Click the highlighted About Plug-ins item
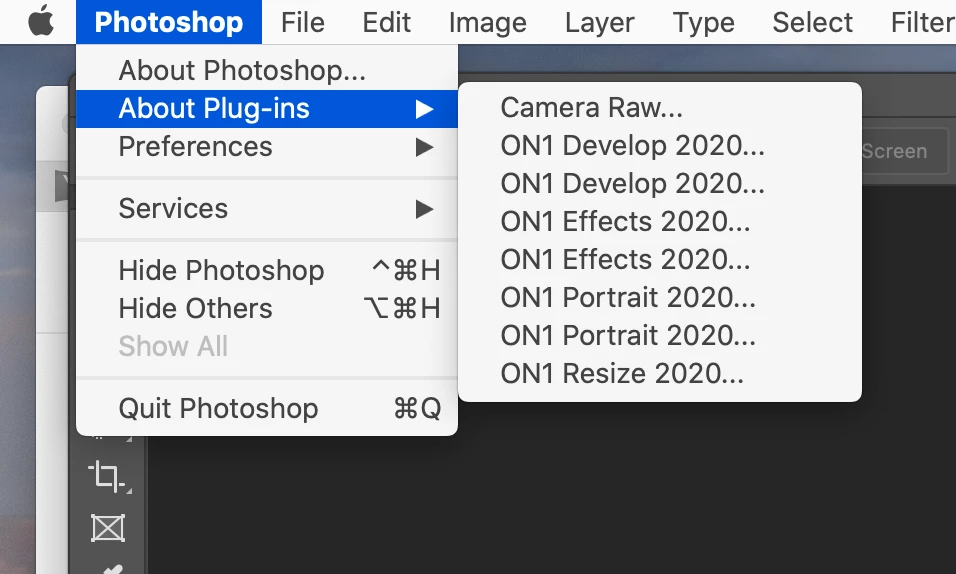 coord(267,109)
